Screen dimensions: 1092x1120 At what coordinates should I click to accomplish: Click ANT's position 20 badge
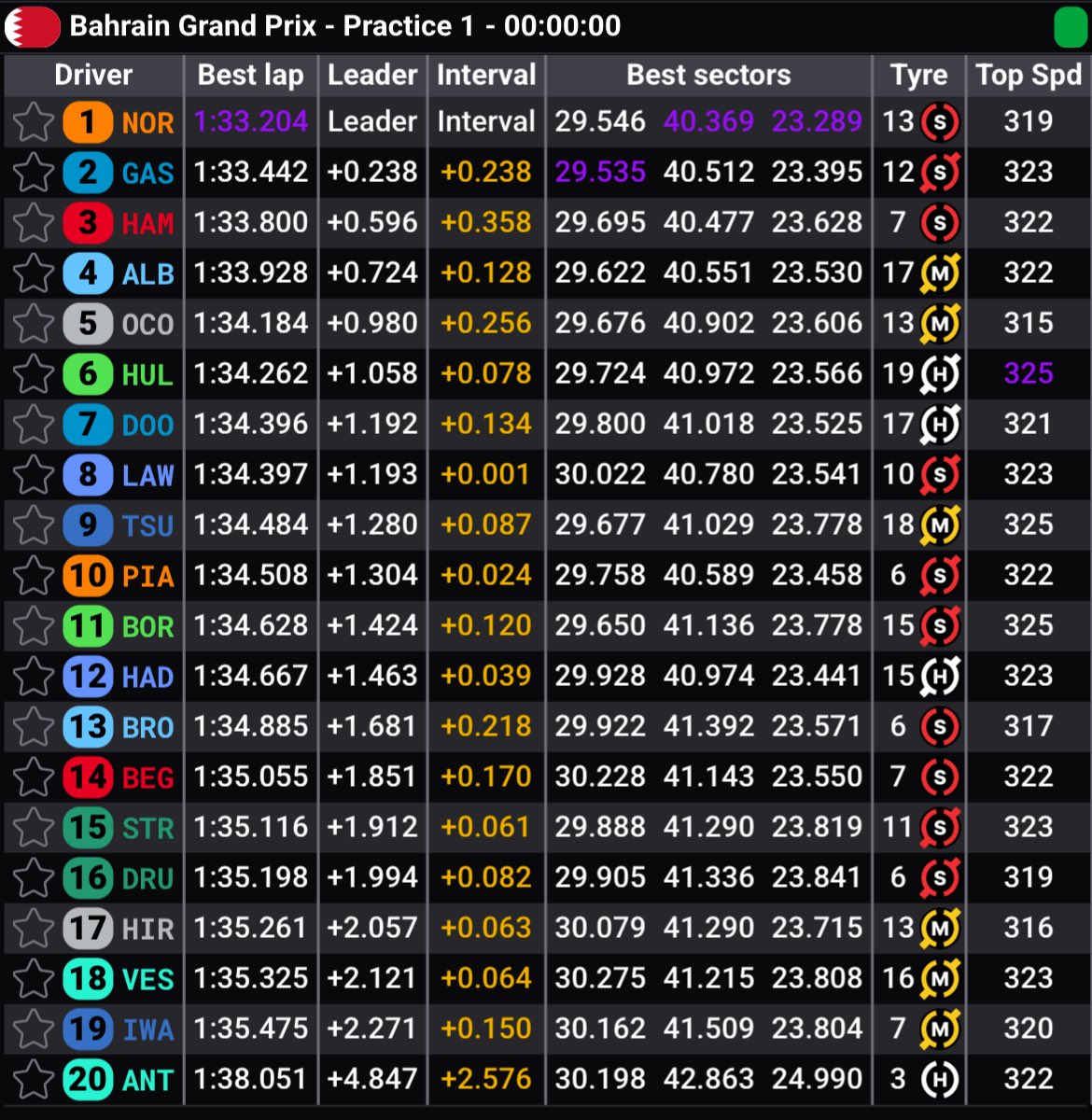click(88, 1080)
